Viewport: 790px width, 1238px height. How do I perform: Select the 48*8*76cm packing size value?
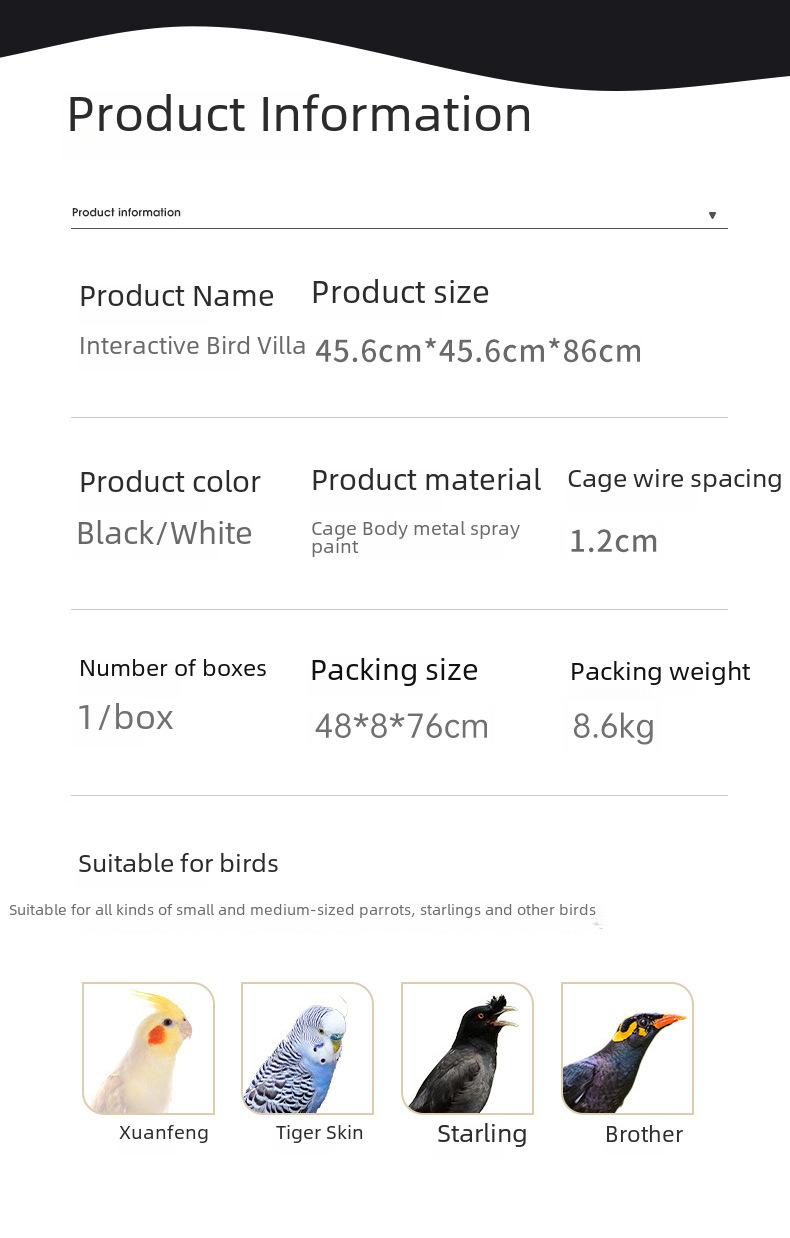coord(401,726)
